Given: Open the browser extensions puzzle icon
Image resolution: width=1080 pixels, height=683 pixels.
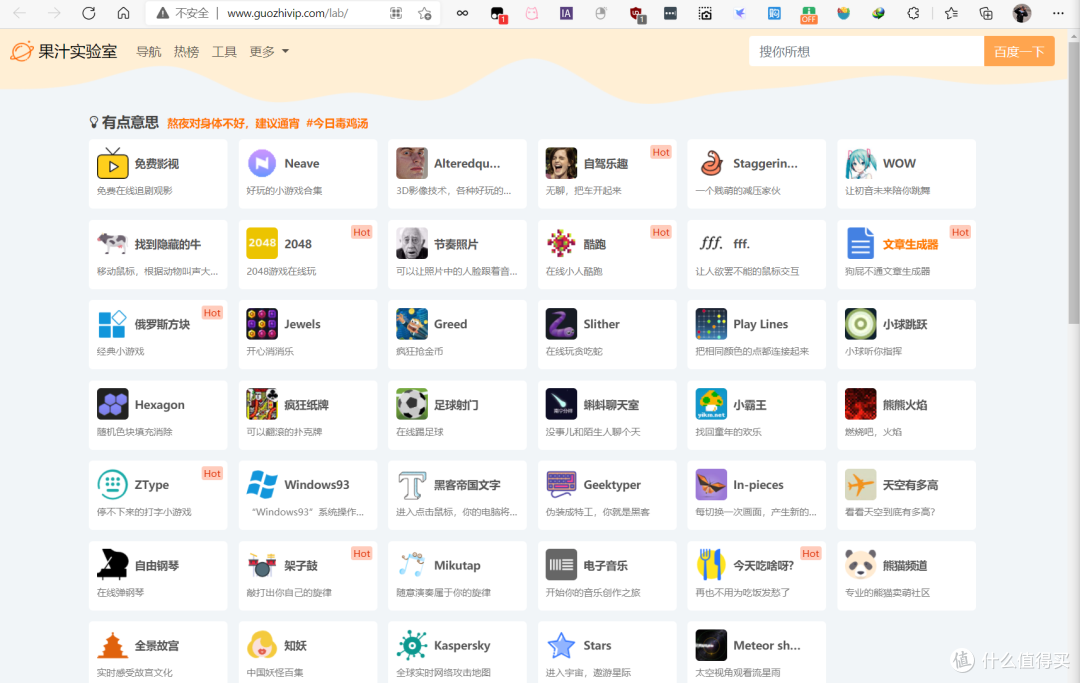Looking at the screenshot, I should pos(913,13).
